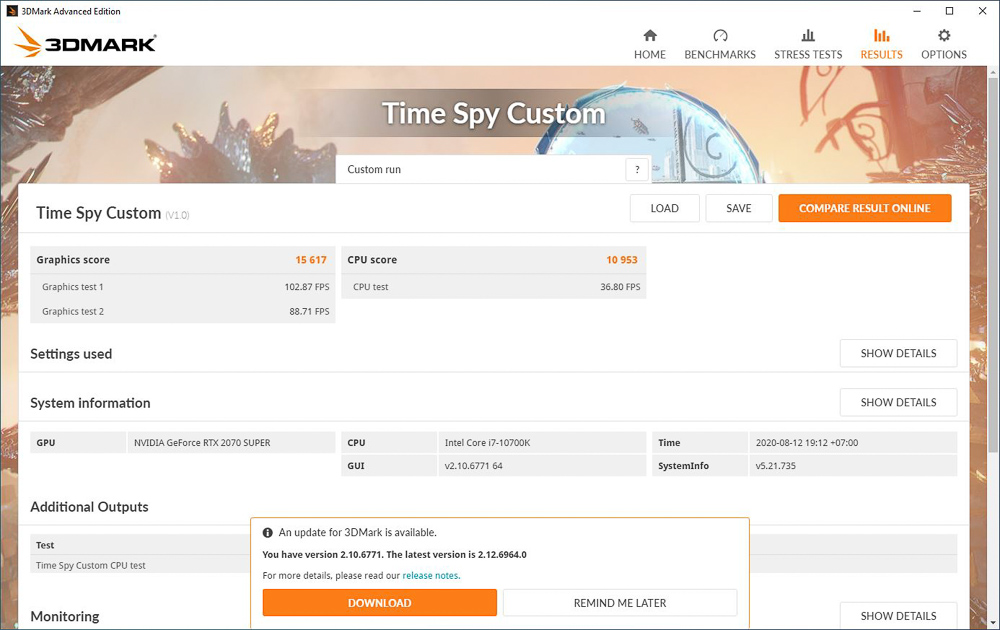Close the 3DMark window

coord(983,11)
